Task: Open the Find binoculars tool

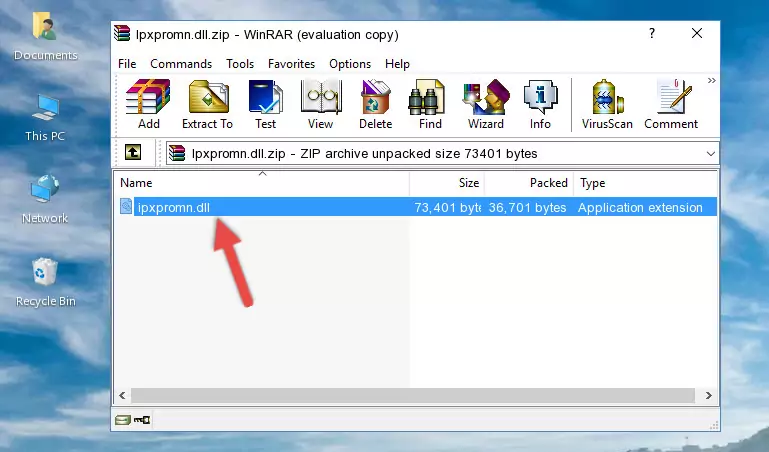Action: (x=430, y=104)
